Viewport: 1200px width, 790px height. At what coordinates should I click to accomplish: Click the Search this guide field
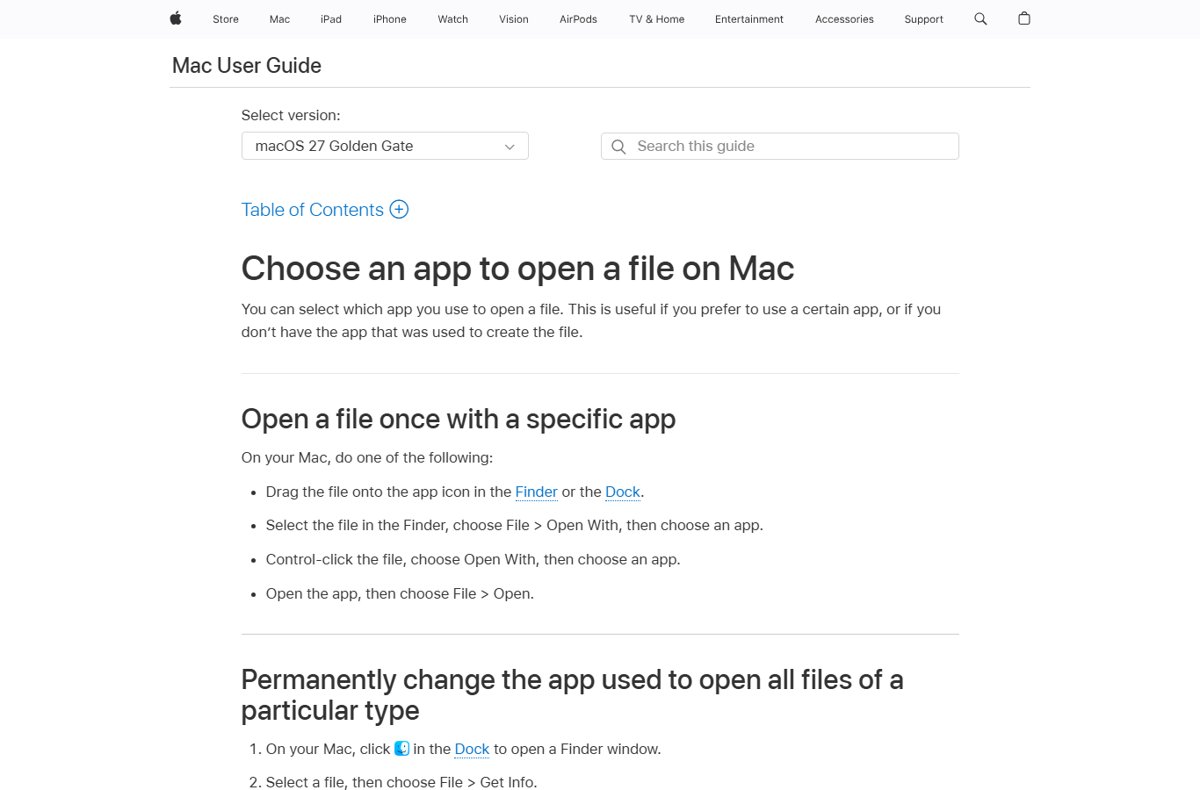coord(780,146)
